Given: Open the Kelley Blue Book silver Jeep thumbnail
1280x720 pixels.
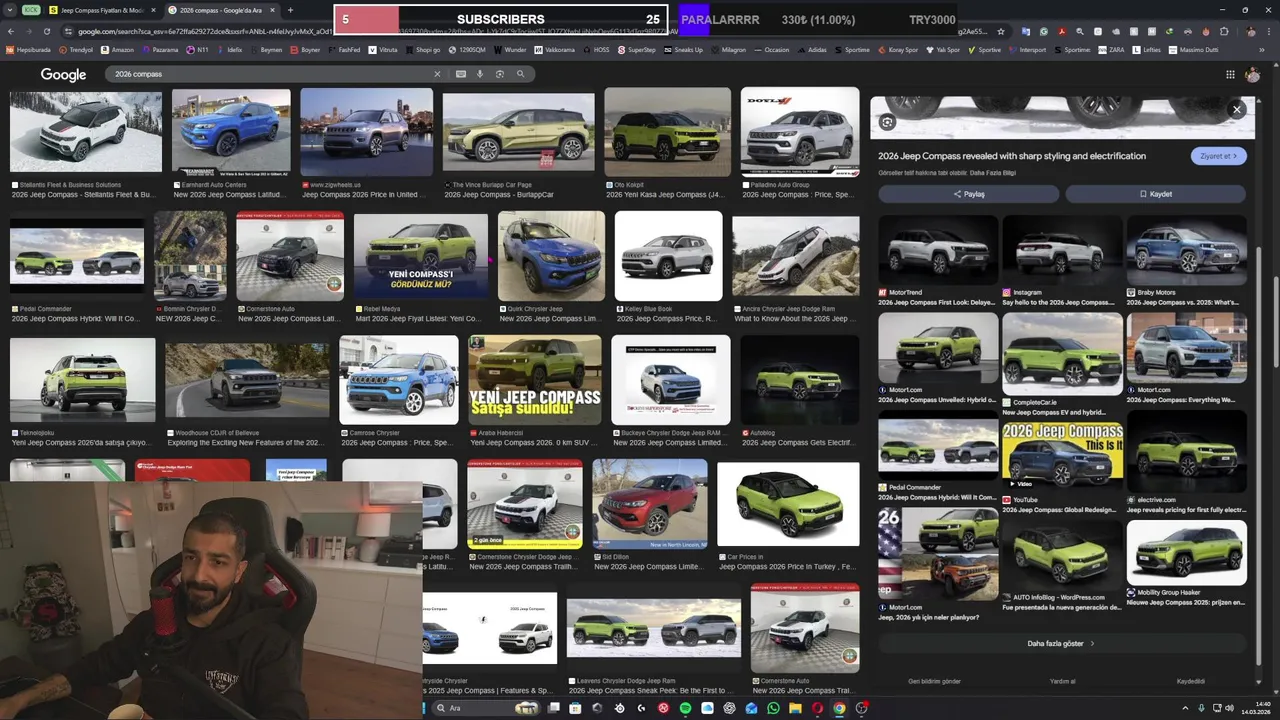Looking at the screenshot, I should (668, 256).
